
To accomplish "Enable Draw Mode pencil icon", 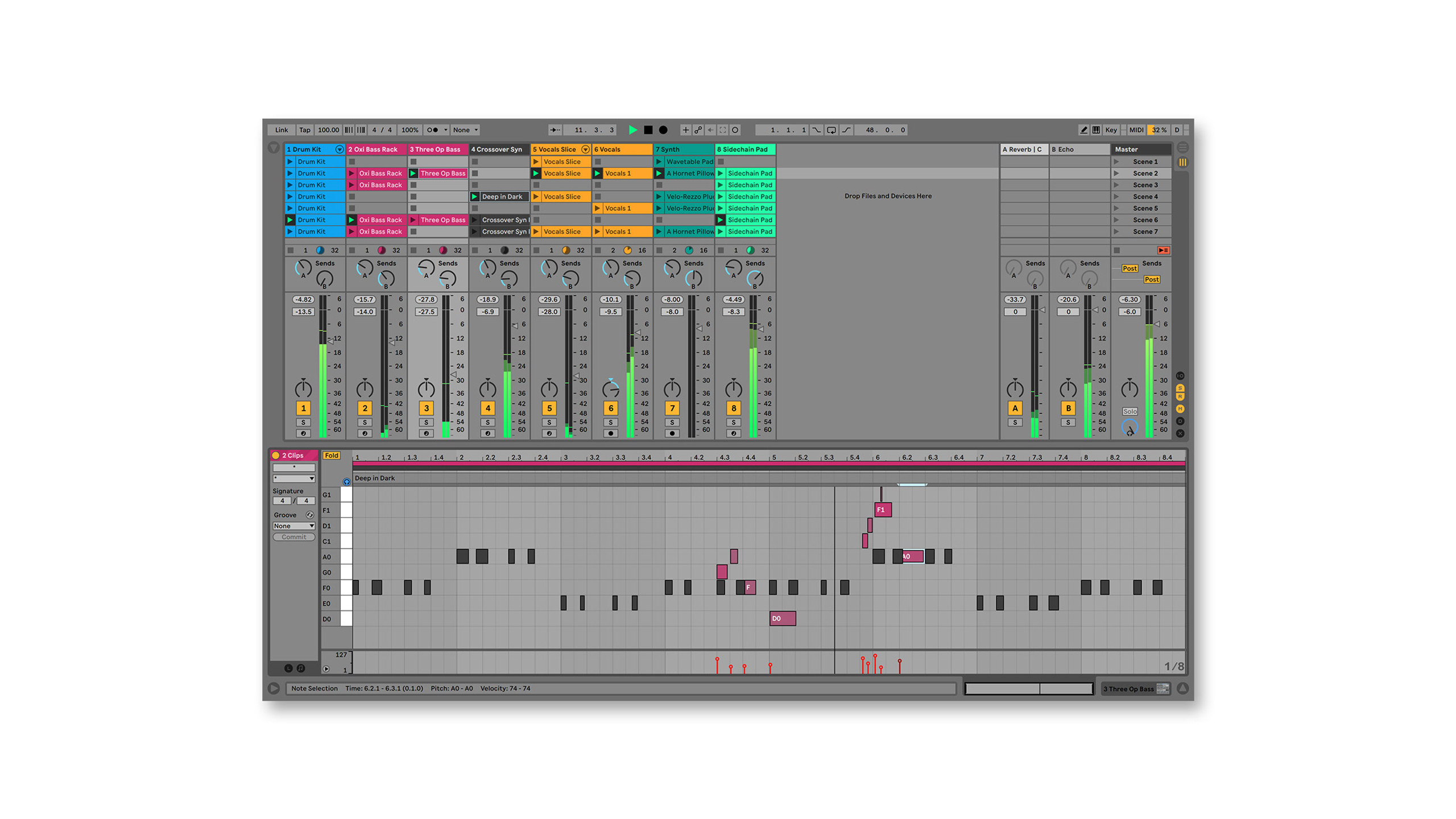I will 1083,130.
